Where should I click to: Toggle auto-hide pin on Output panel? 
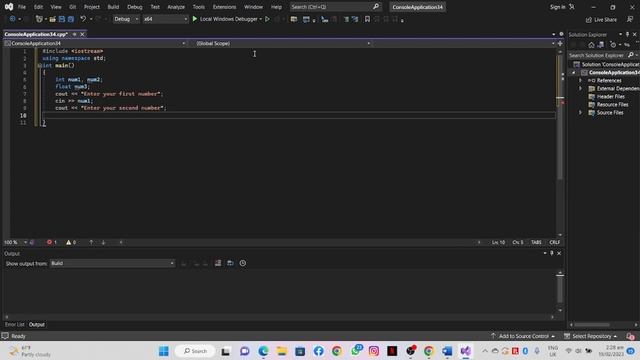click(552, 253)
